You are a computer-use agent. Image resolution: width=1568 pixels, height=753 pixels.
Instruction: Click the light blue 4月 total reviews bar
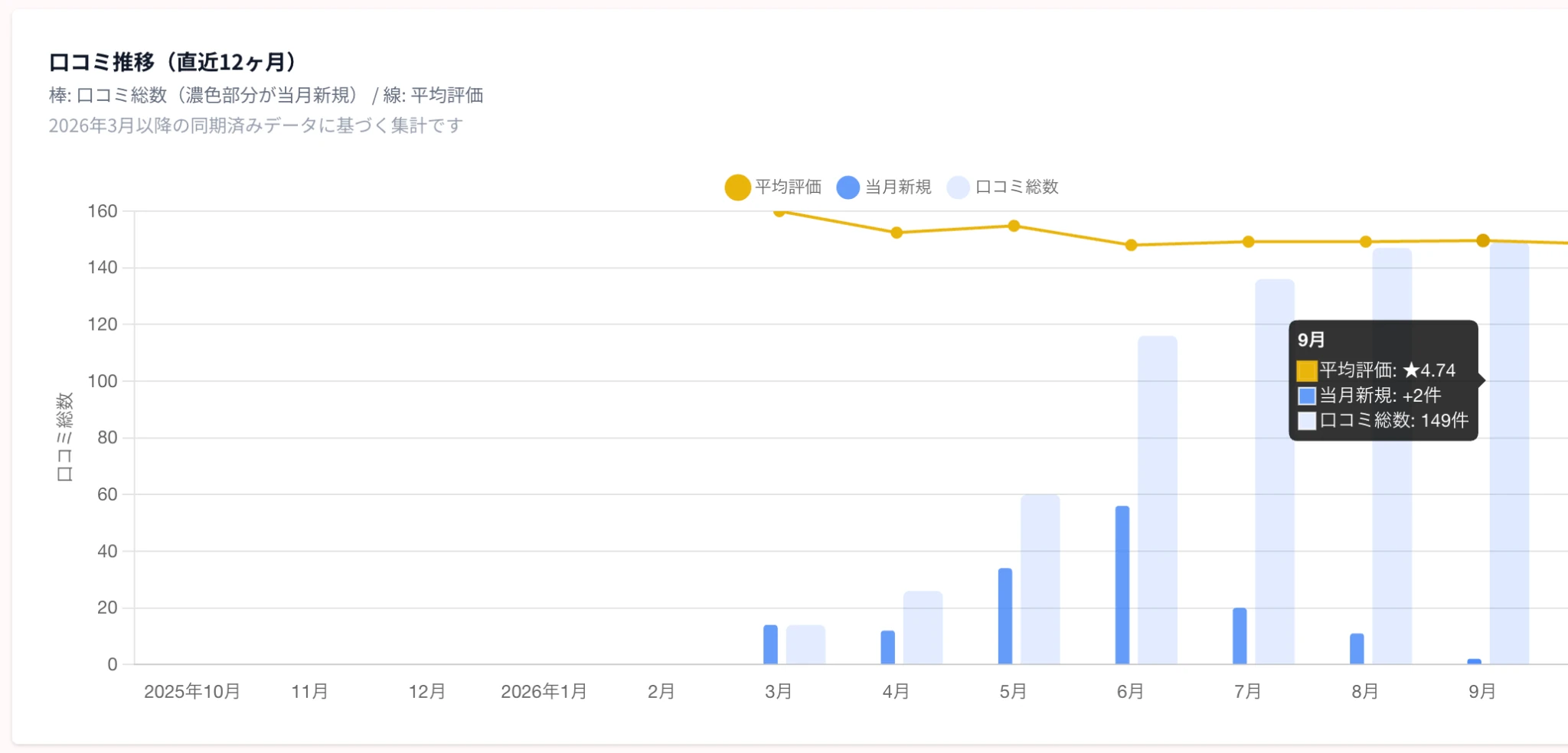coord(923,627)
